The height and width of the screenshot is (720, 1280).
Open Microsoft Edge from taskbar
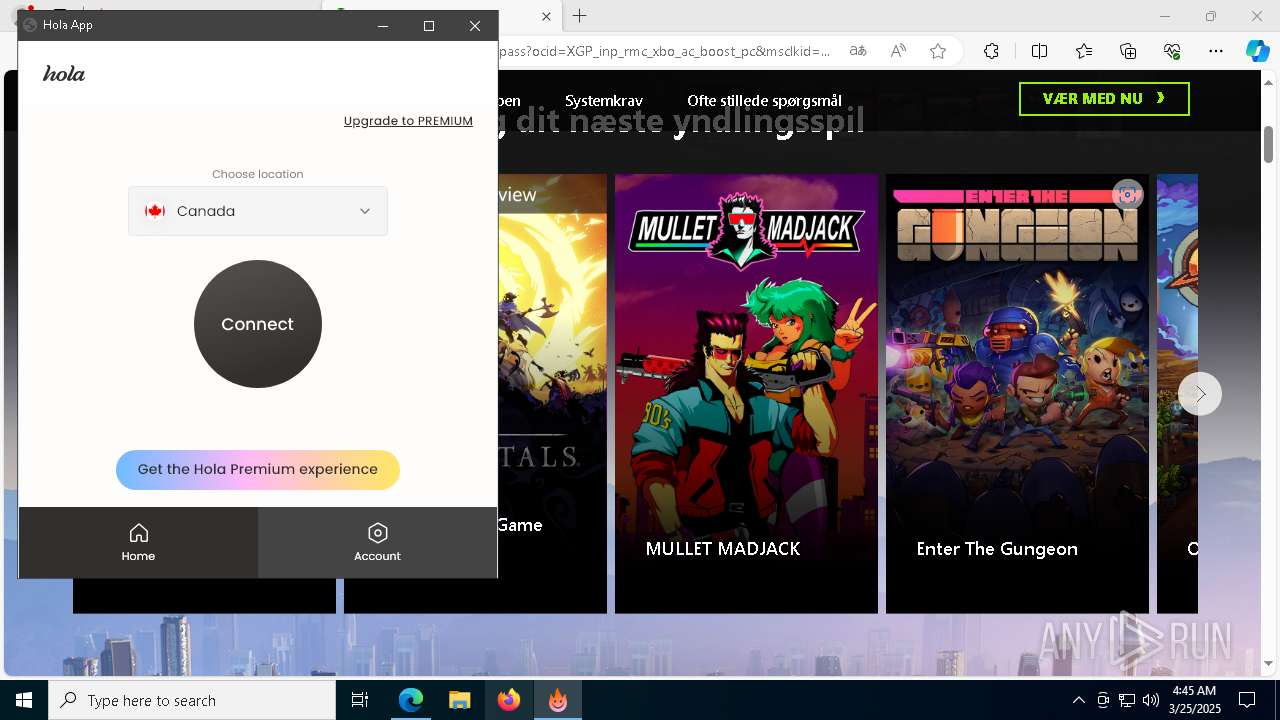(411, 700)
